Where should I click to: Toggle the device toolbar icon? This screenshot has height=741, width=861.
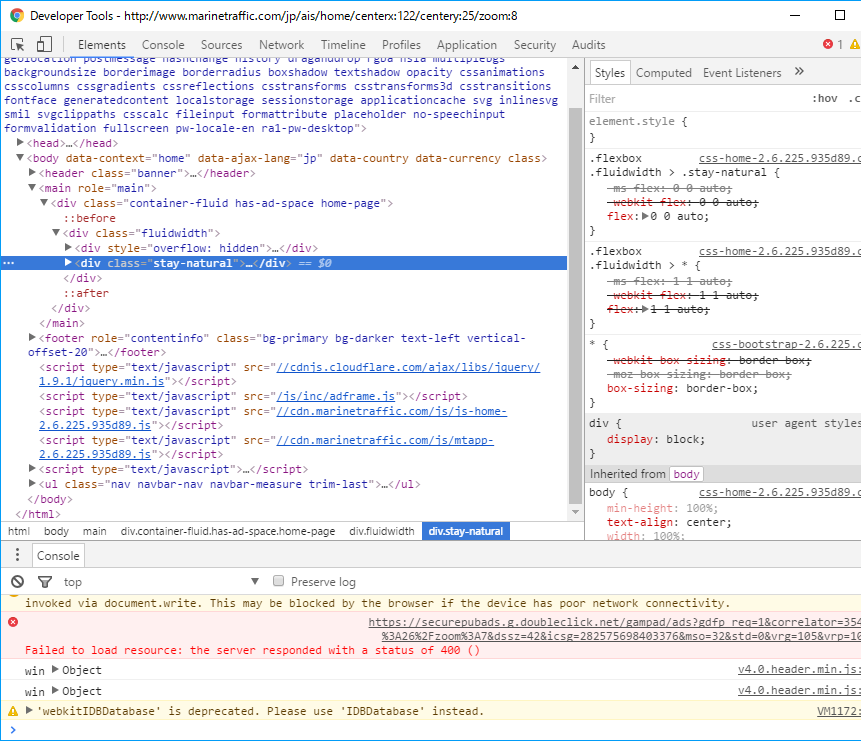coord(44,44)
